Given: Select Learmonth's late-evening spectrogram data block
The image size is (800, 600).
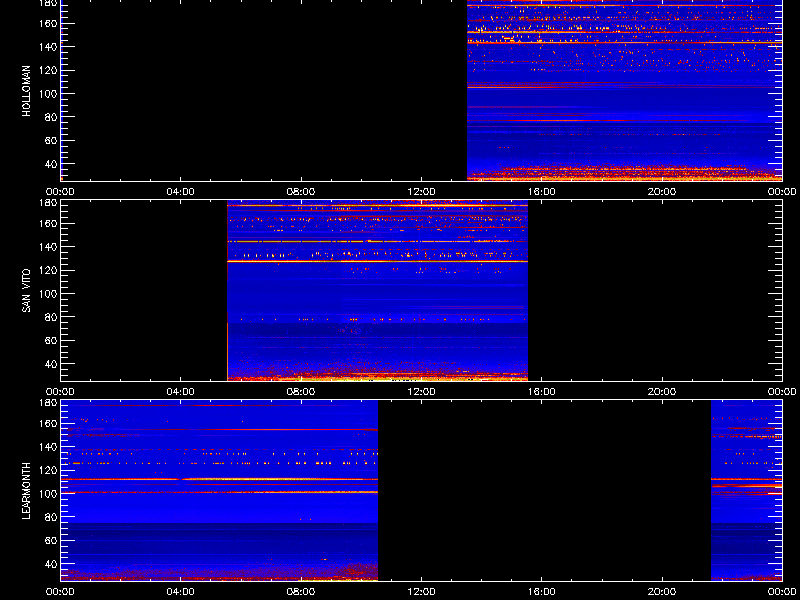Looking at the screenshot, I should click(x=746, y=491).
